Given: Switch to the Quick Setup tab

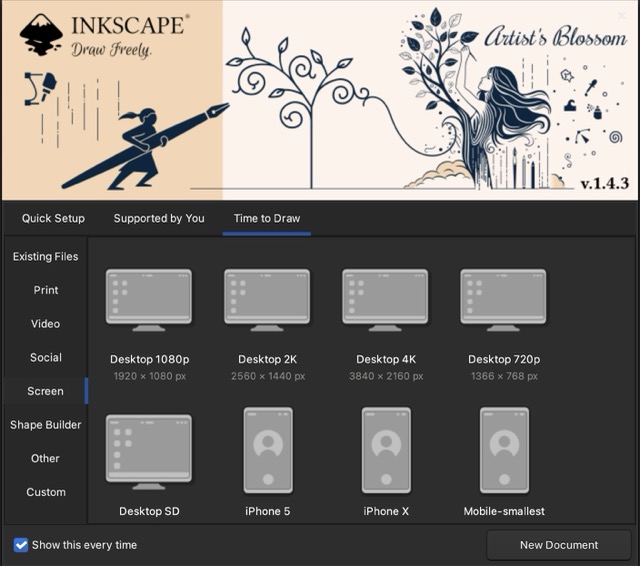Looking at the screenshot, I should tap(53, 218).
